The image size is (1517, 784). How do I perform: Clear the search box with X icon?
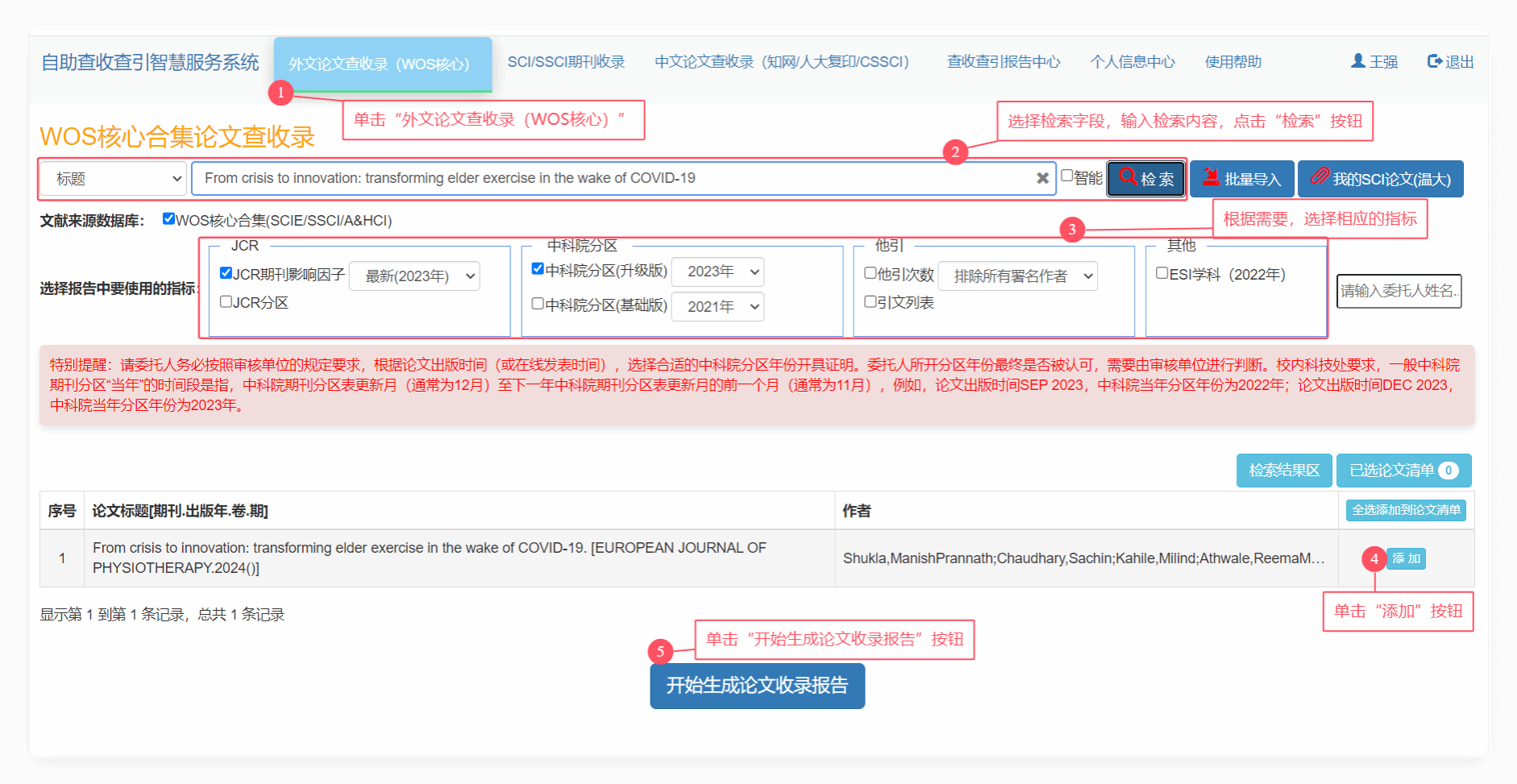coord(1042,178)
